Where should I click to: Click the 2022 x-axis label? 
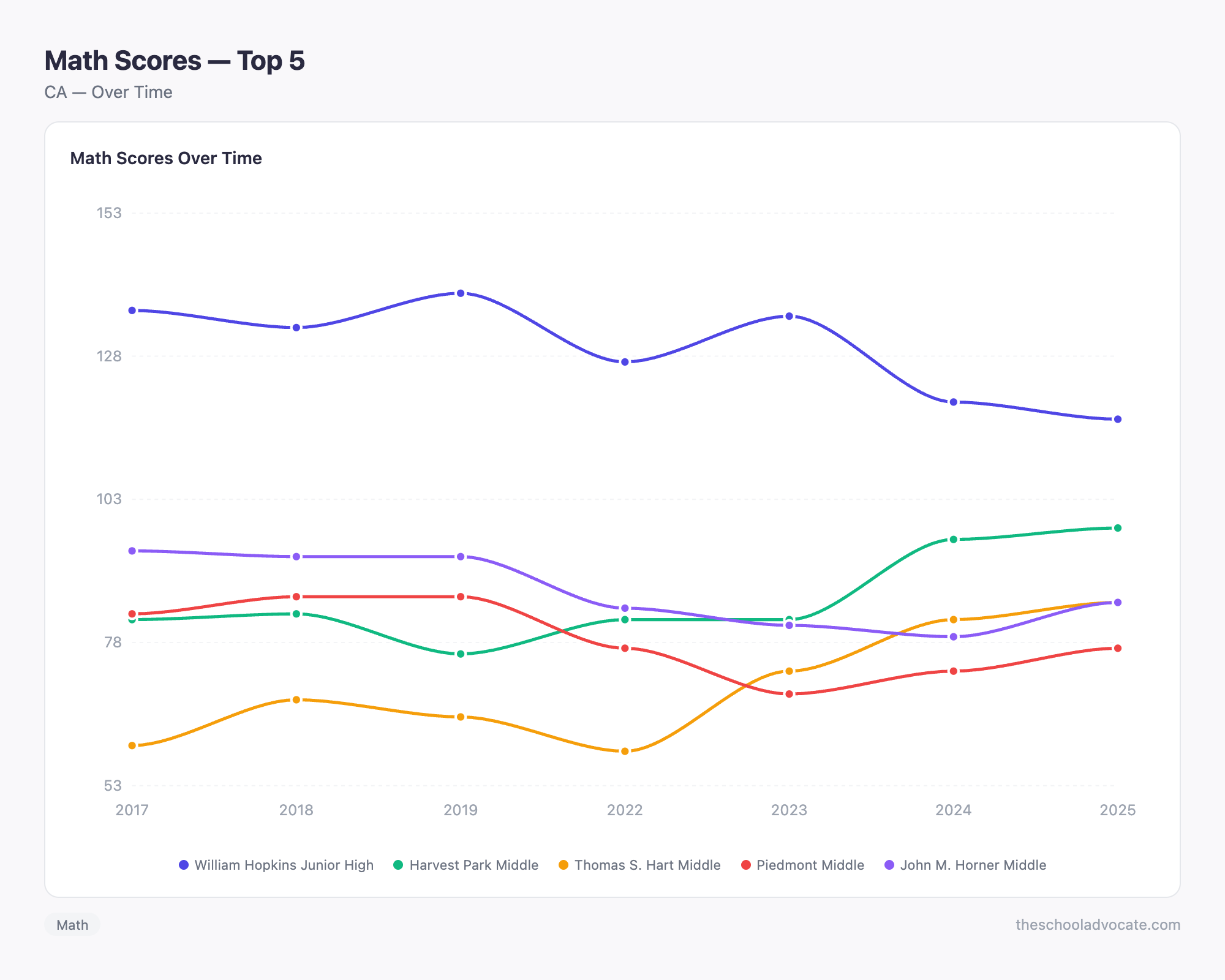click(625, 810)
